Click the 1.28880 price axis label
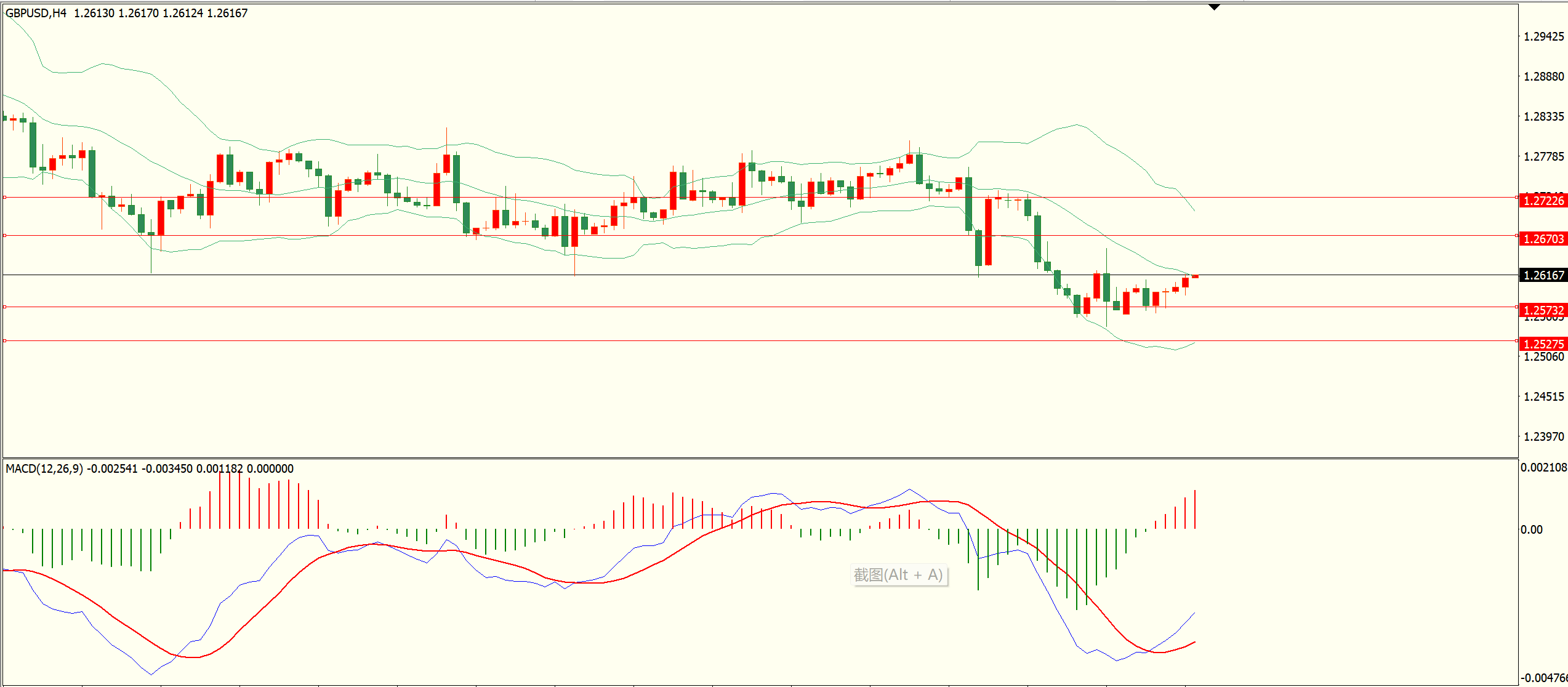 [x=1543, y=77]
